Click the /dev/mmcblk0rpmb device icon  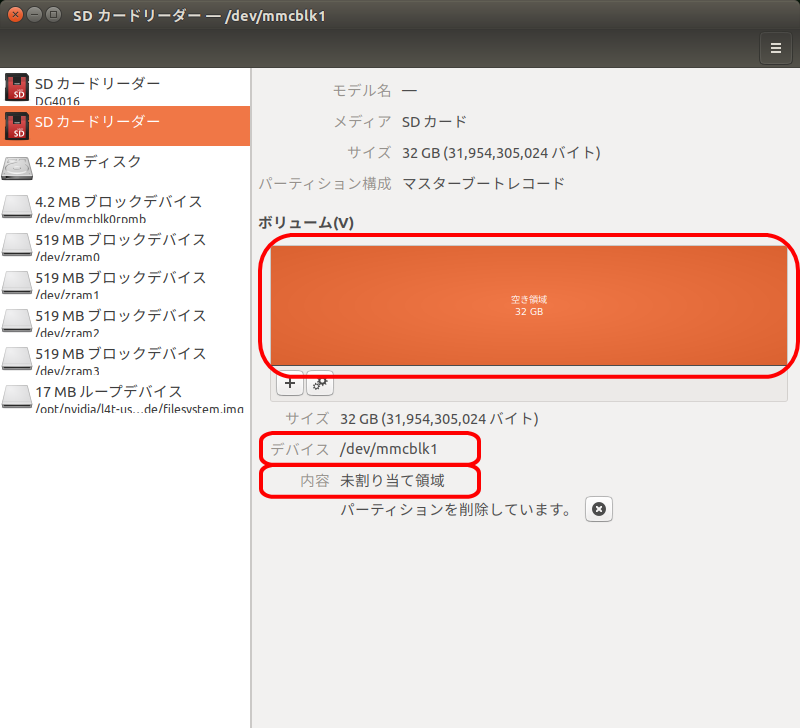[x=17, y=207]
